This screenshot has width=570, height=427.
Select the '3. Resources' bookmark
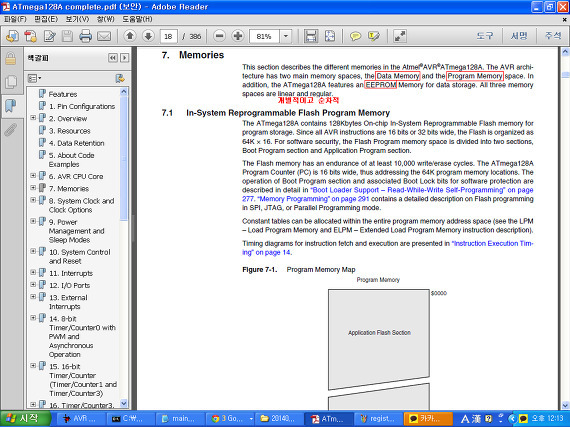[70, 131]
